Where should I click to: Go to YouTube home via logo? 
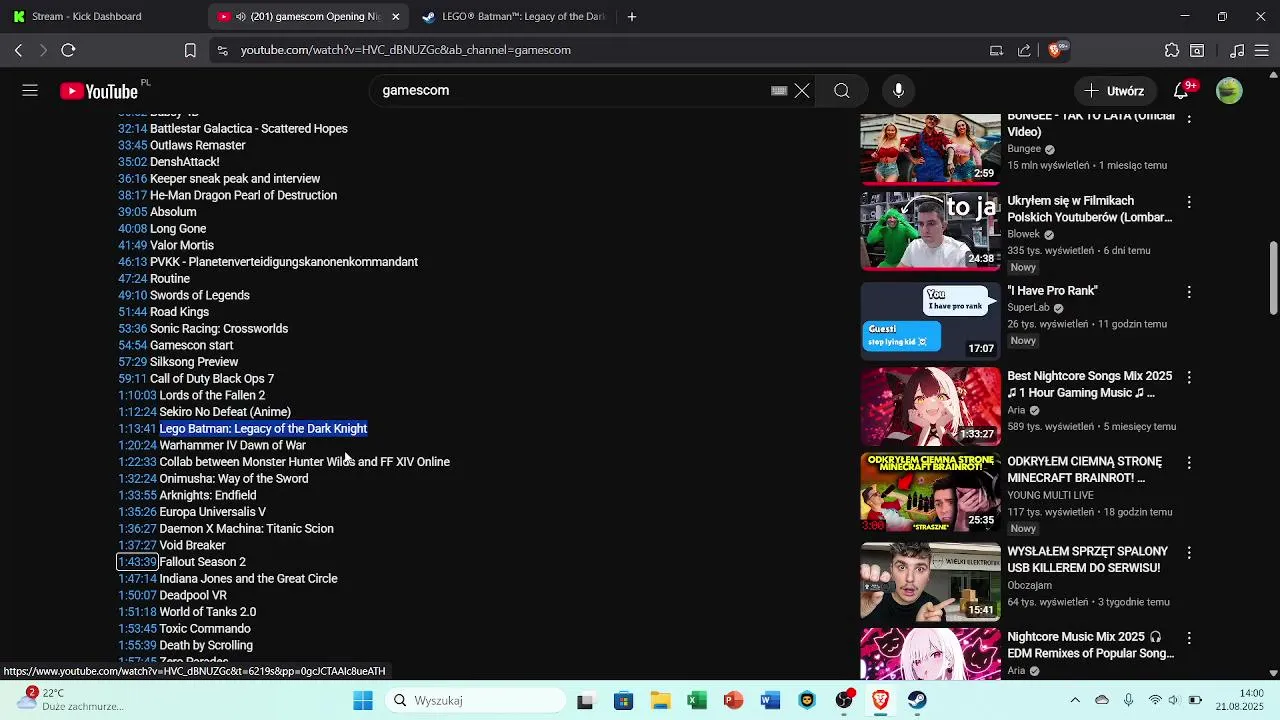98,91
